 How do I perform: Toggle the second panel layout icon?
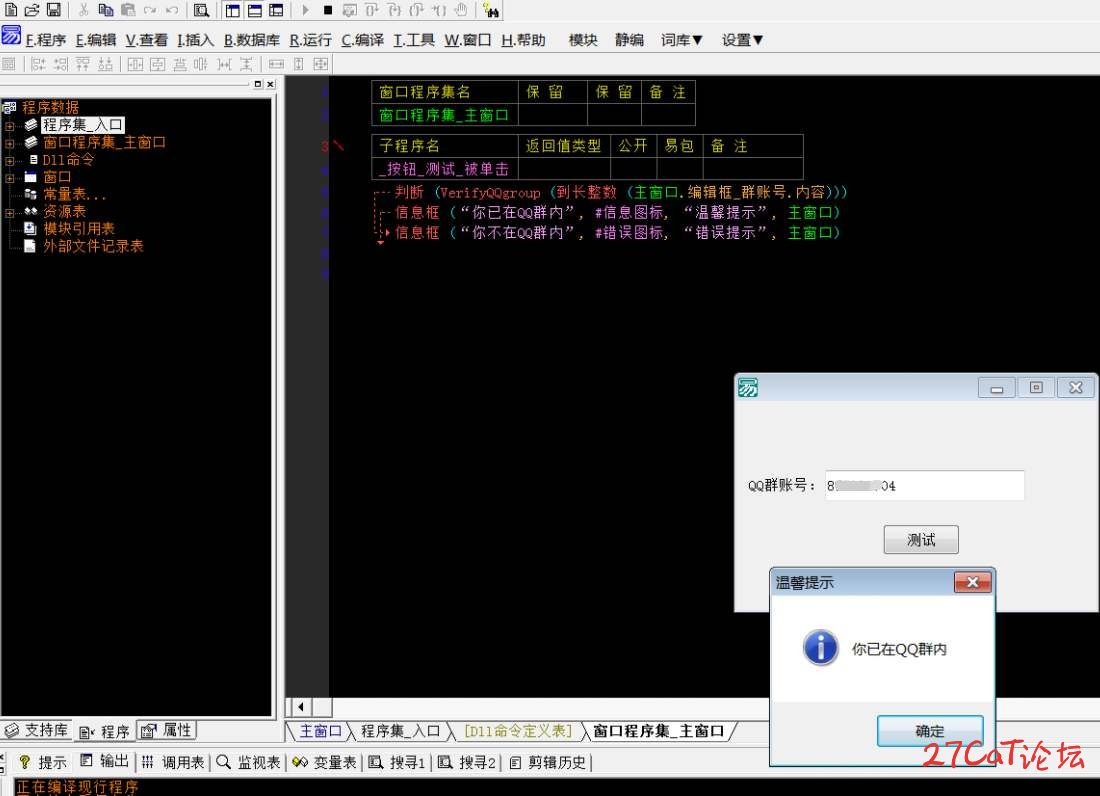255,11
